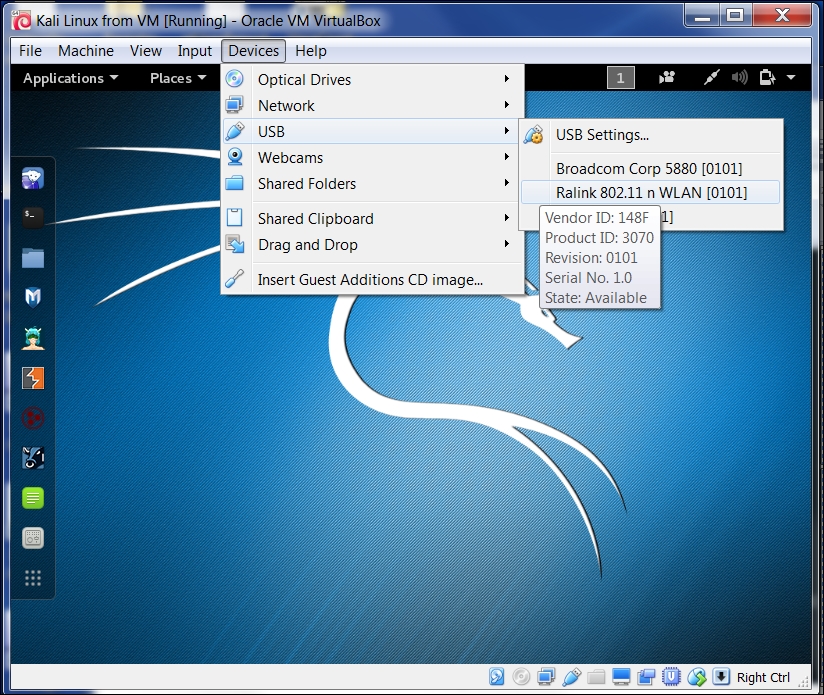This screenshot has height=695, width=824.
Task: Launch the Terminal from the sidebar
Action: click(33, 217)
